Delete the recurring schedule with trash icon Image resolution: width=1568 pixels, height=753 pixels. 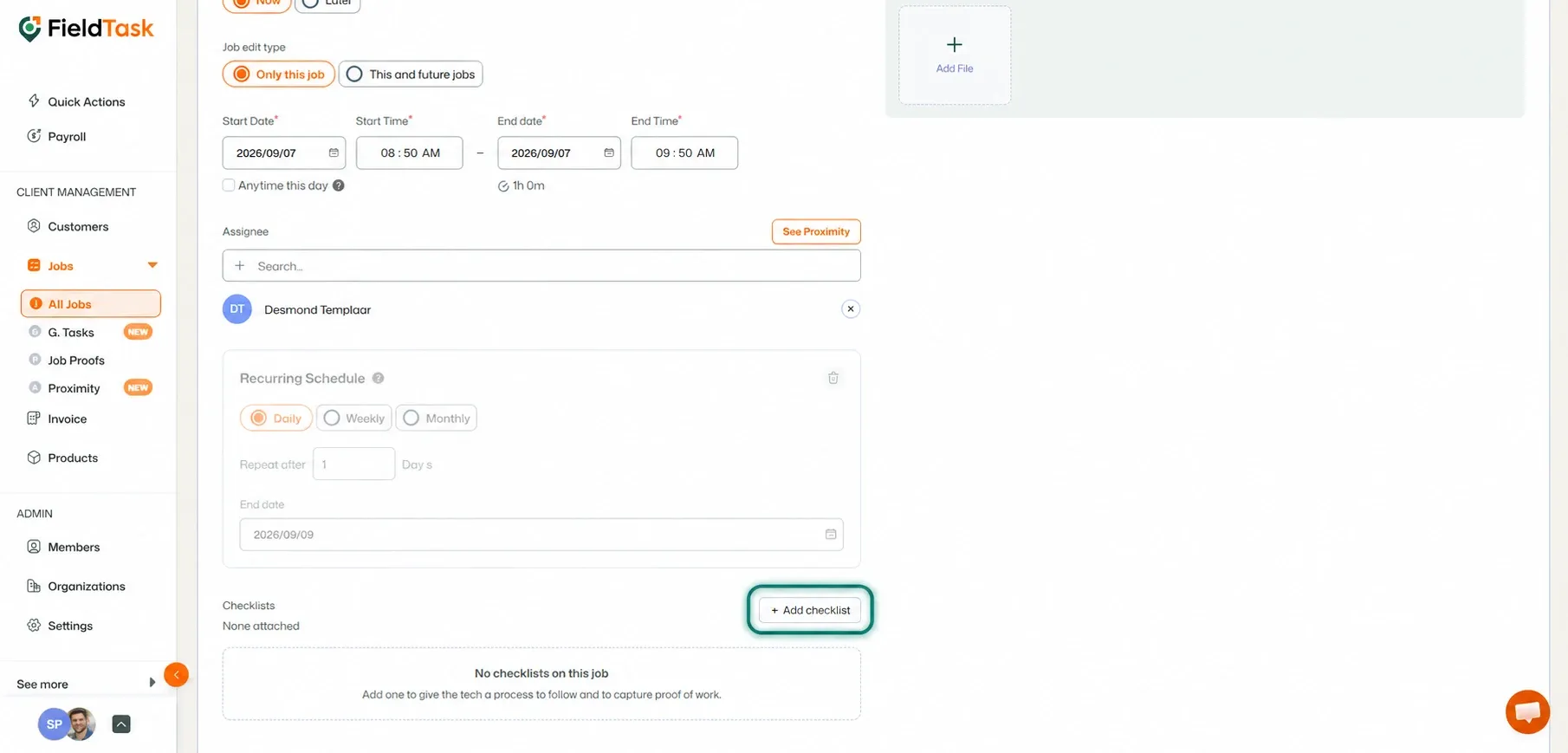pos(833,378)
